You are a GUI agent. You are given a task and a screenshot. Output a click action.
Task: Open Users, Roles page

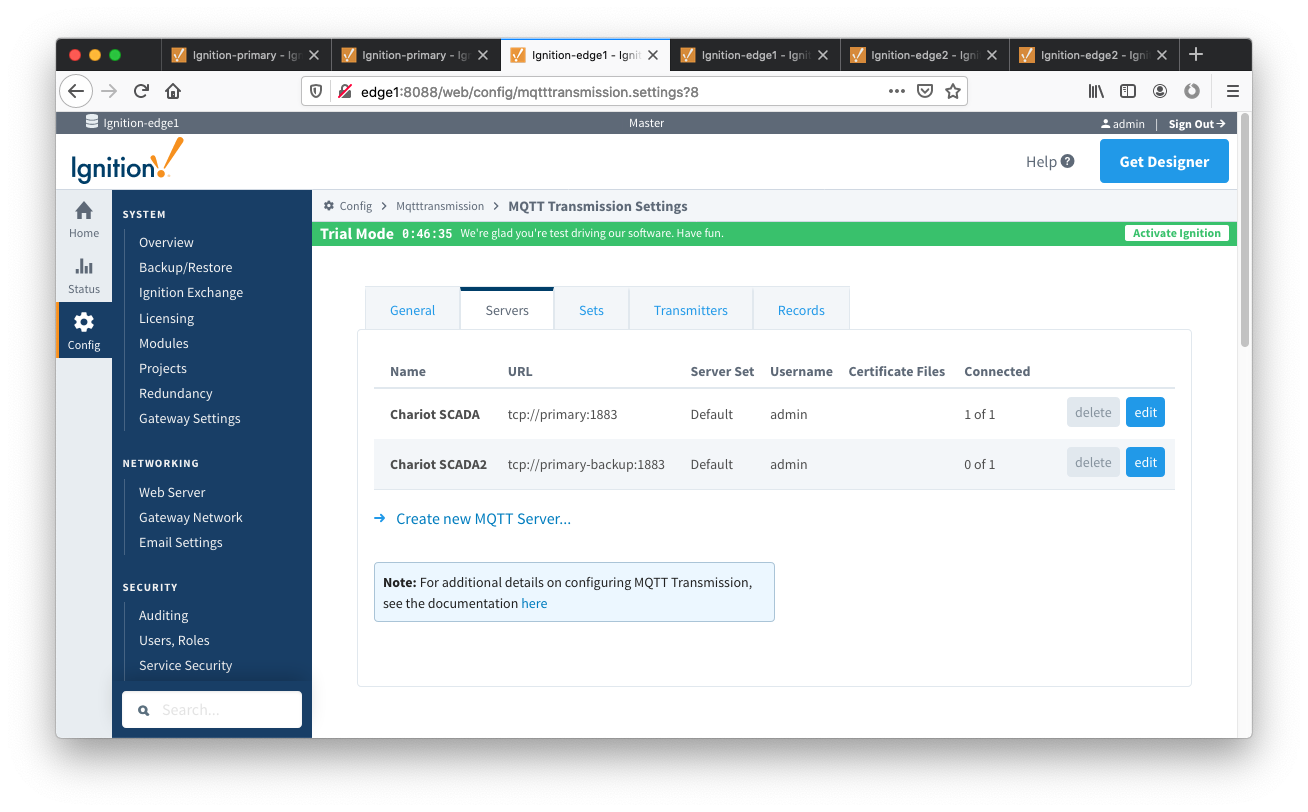[x=174, y=640]
